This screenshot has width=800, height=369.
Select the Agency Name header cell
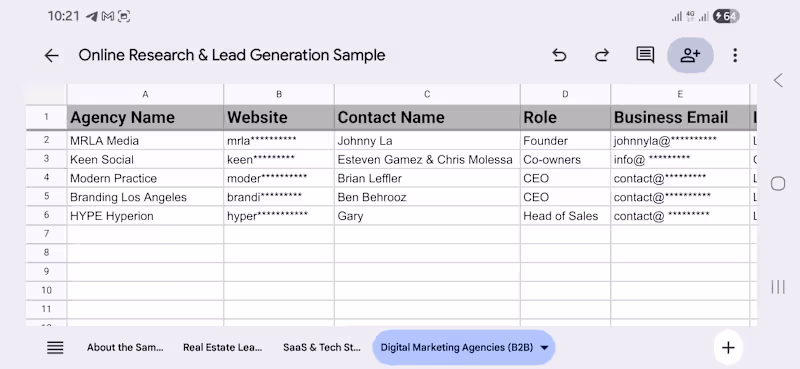tap(145, 117)
